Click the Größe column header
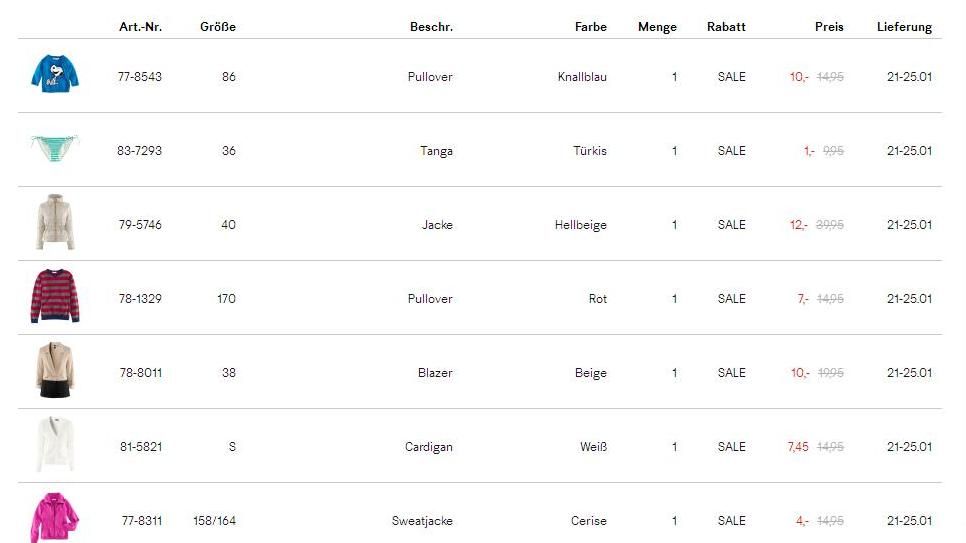The image size is (966, 543). [x=218, y=27]
